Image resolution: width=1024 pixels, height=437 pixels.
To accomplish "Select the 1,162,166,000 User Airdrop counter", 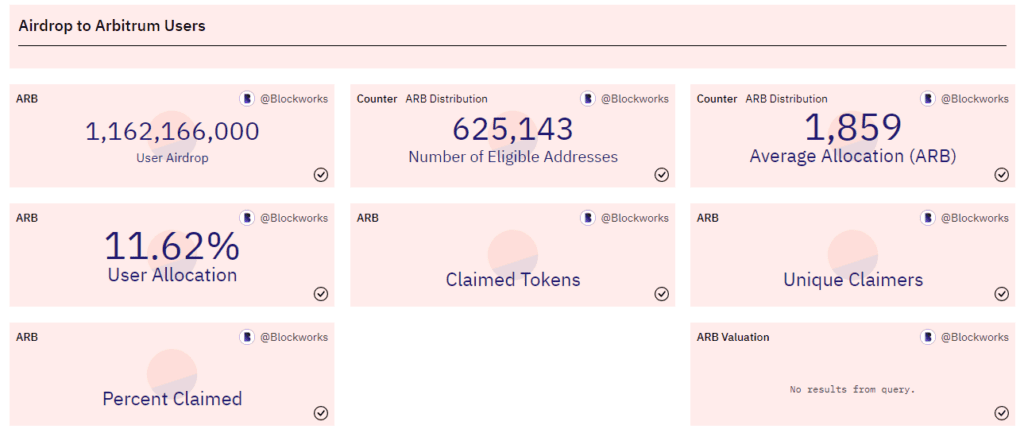I will (172, 132).
